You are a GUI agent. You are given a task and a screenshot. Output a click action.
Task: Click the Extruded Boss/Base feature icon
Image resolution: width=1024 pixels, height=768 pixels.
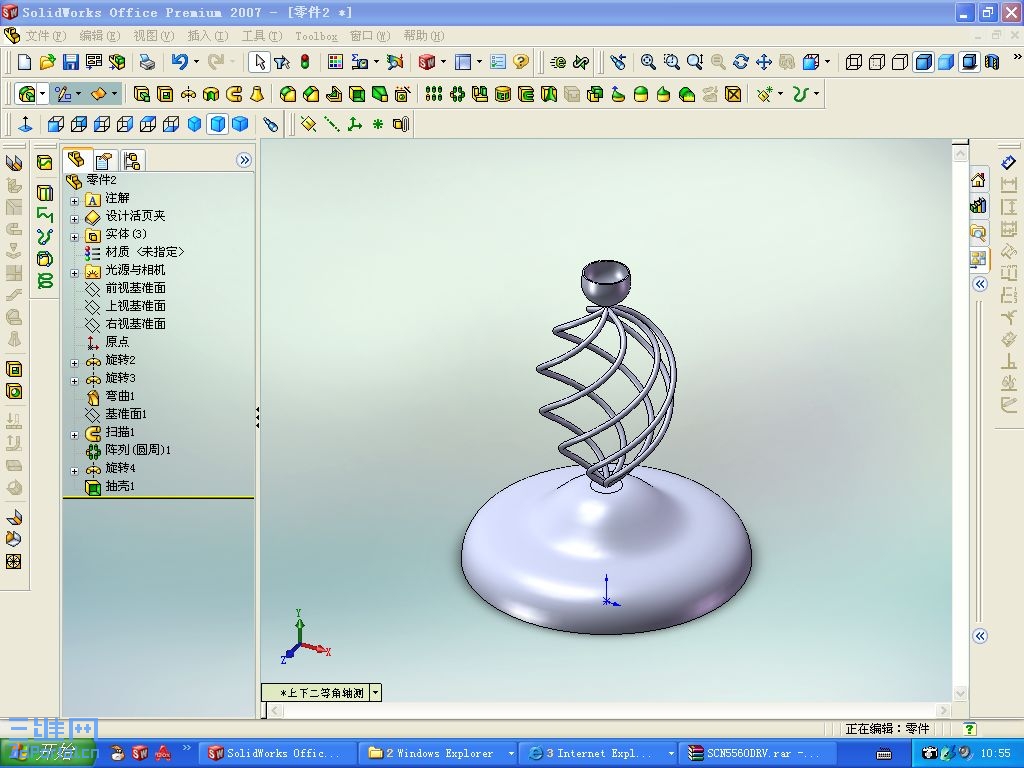[x=142, y=94]
